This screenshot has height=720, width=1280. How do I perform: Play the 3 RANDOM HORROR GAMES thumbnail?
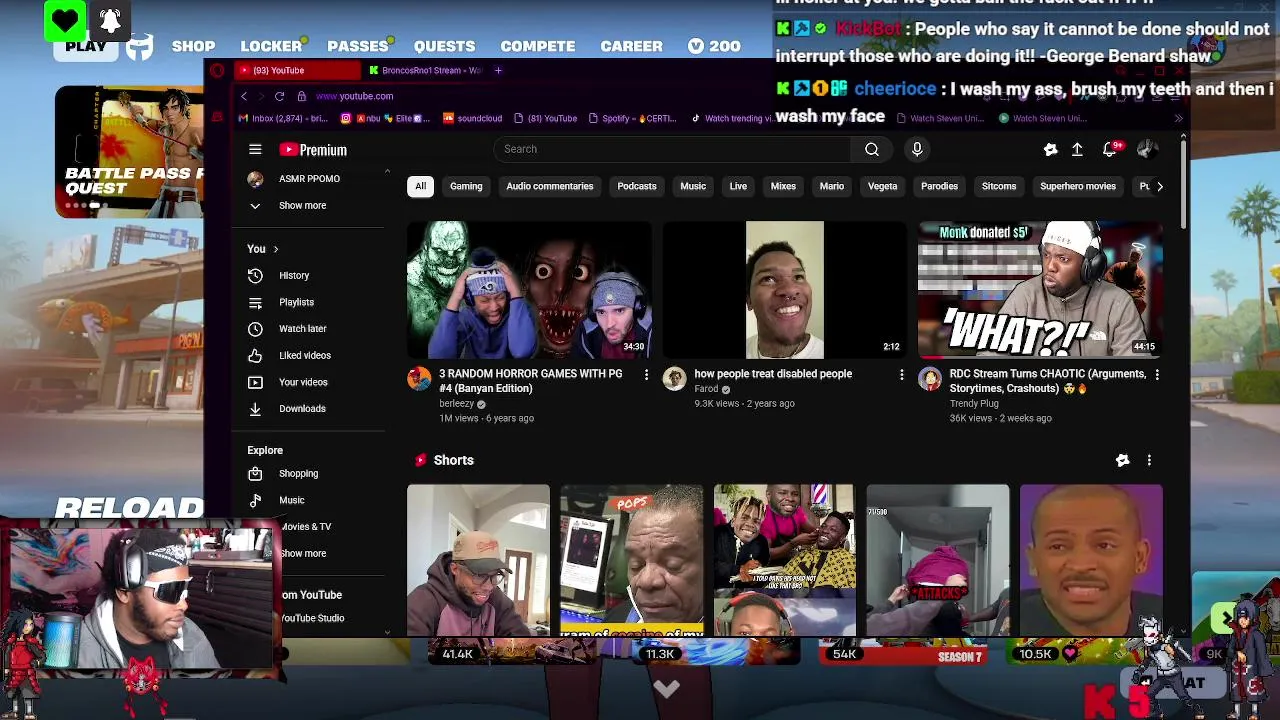(529, 290)
